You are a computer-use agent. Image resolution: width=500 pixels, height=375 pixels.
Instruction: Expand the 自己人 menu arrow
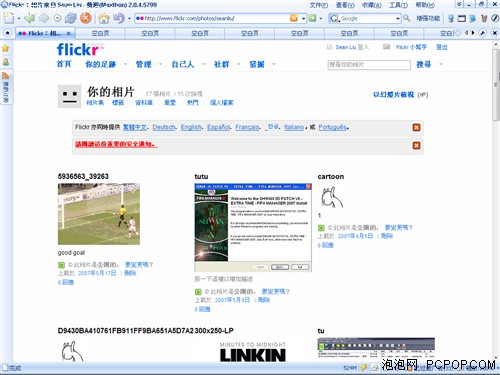click(x=203, y=64)
